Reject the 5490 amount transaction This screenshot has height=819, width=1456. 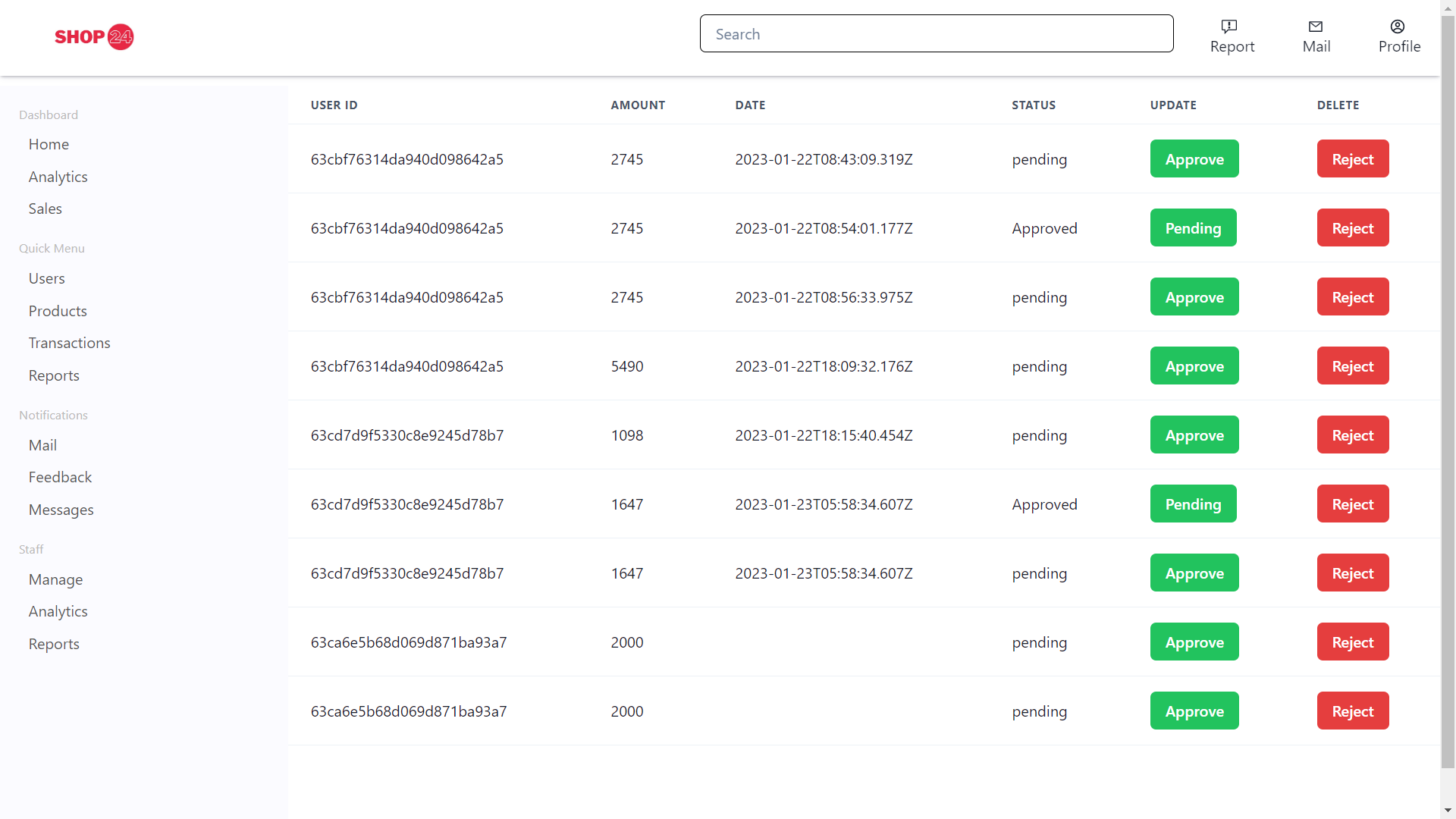pyautogui.click(x=1352, y=366)
